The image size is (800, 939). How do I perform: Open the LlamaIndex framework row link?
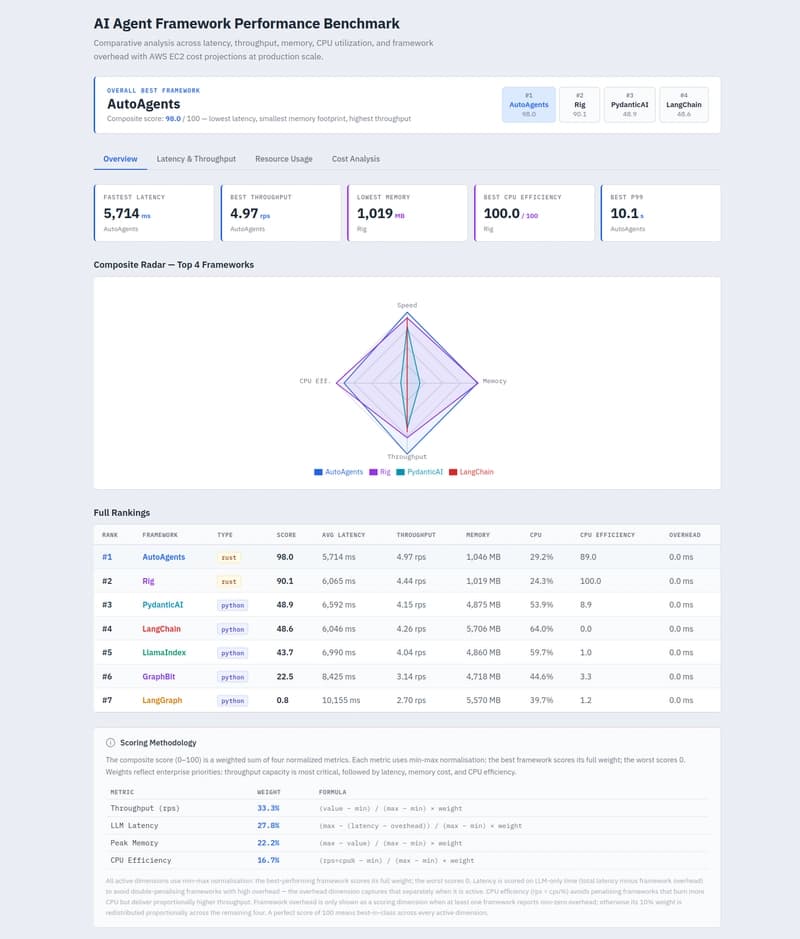coord(164,653)
